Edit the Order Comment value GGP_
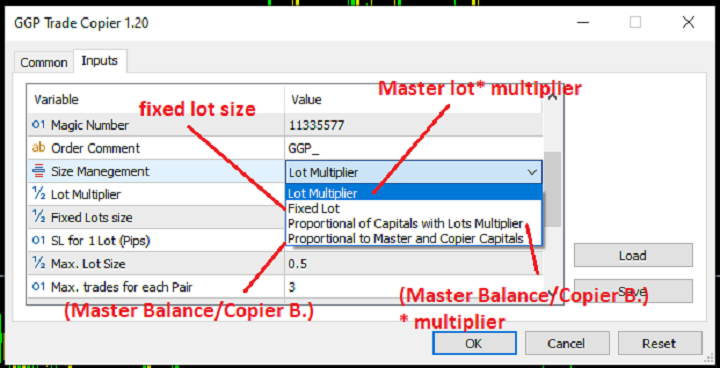 pyautogui.click(x=413, y=148)
